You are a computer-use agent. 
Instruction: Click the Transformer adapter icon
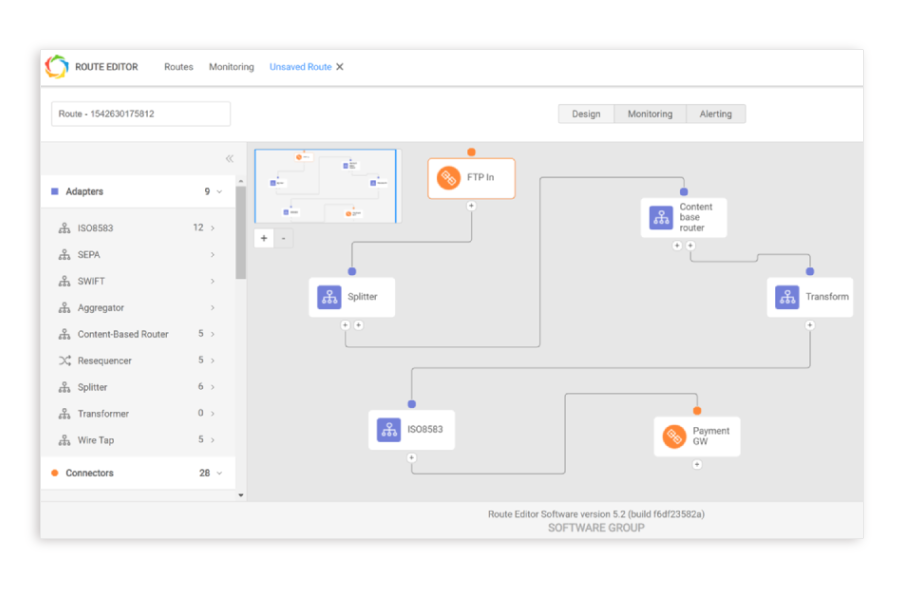pyautogui.click(x=64, y=414)
